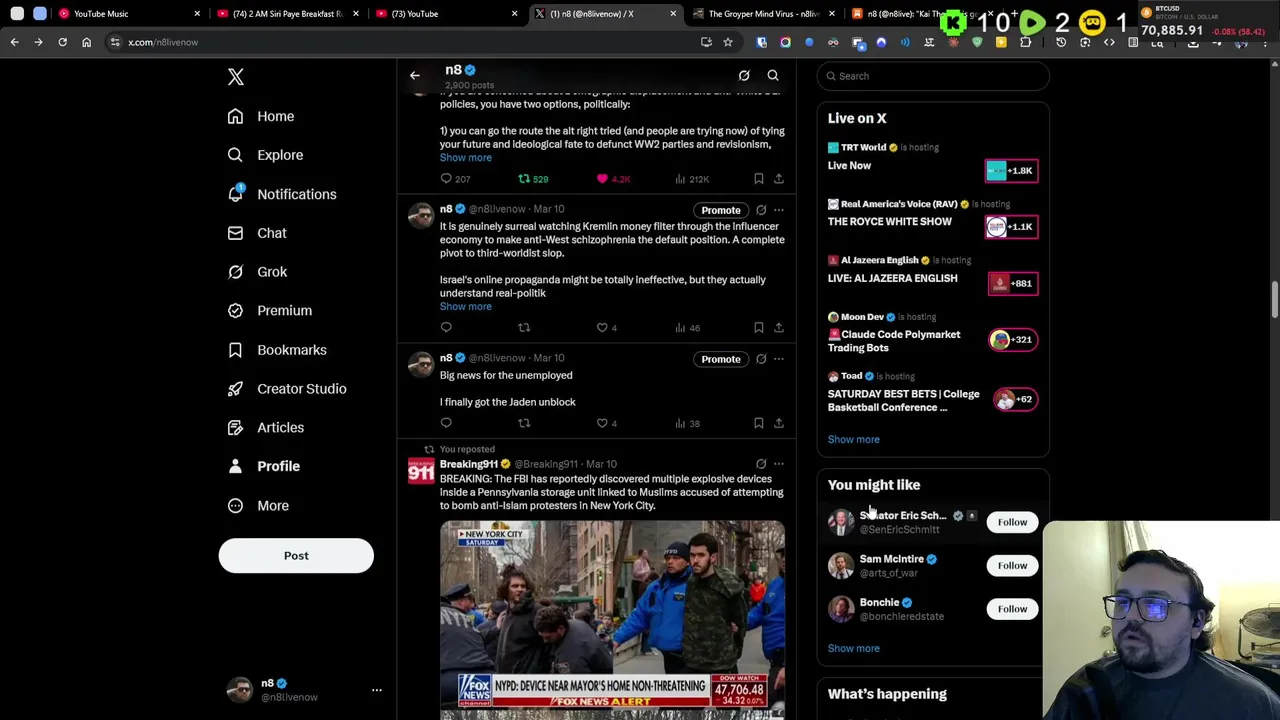The width and height of the screenshot is (1280, 720).
Task: Bookmark page with address bar star
Action: (x=728, y=42)
